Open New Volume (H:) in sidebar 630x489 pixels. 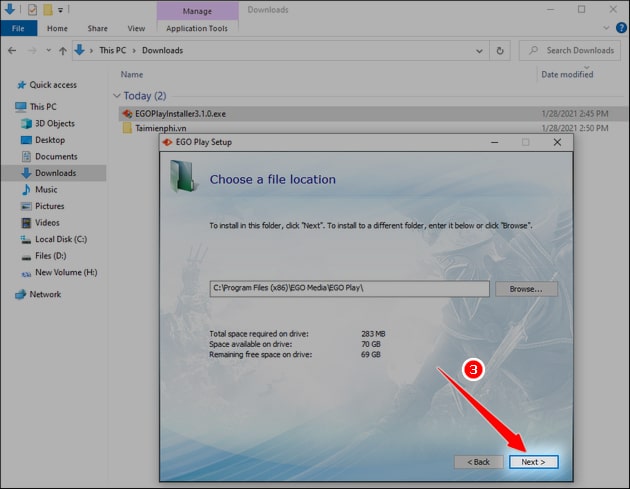pyautogui.click(x=66, y=272)
